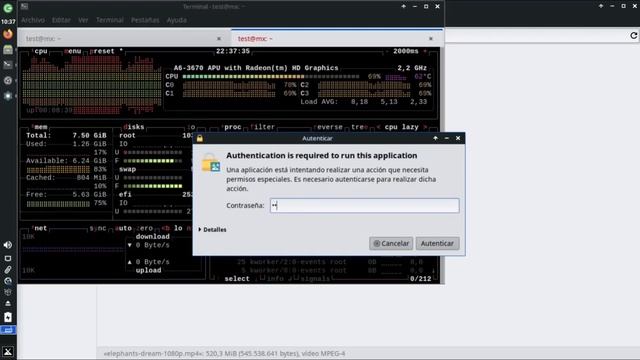
Task: Open the file manager panel launcher
Action: pos(8,49)
